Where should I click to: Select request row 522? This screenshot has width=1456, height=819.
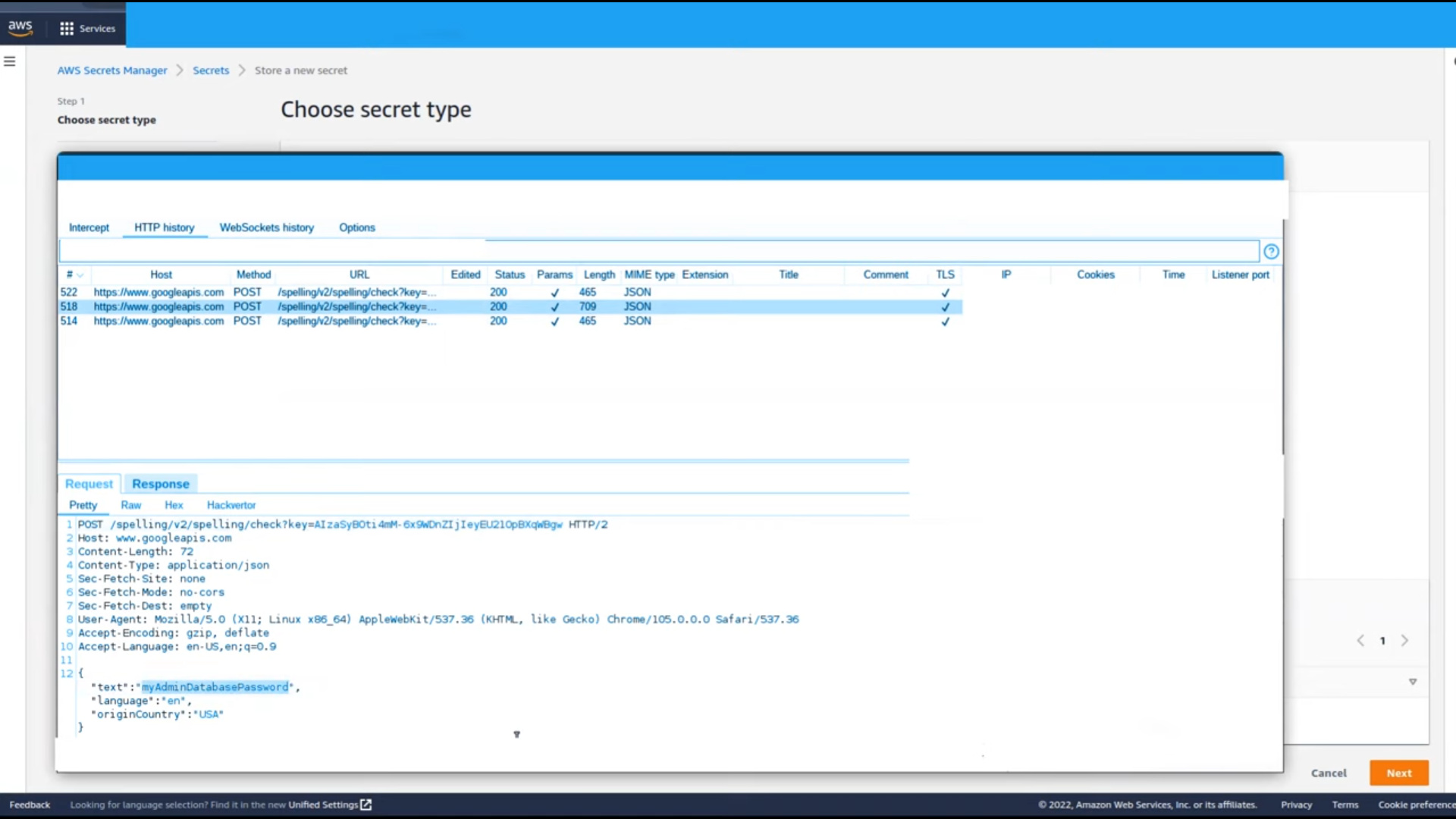click(511, 292)
